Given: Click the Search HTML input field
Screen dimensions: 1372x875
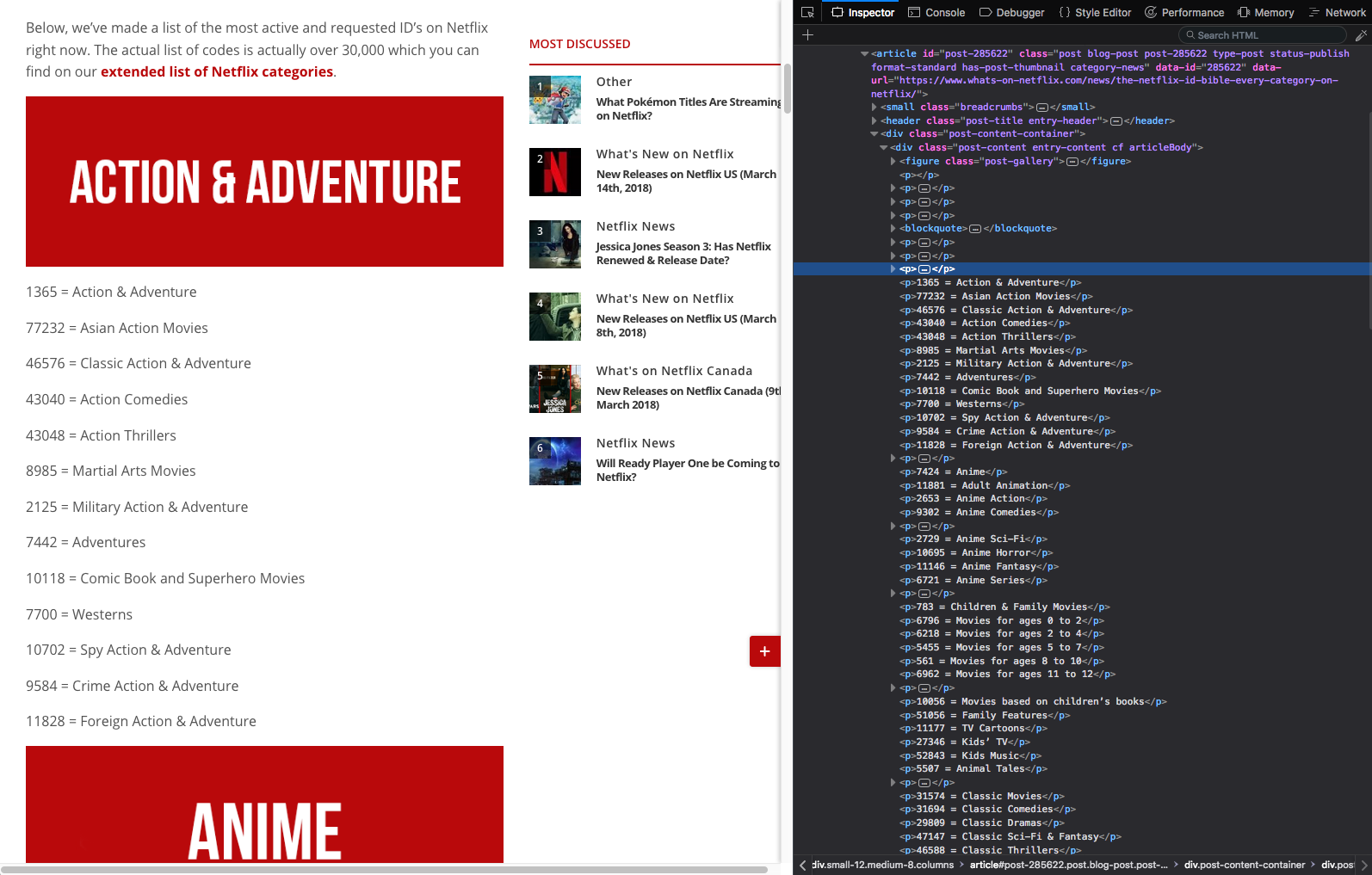Looking at the screenshot, I should pyautogui.click(x=1262, y=35).
